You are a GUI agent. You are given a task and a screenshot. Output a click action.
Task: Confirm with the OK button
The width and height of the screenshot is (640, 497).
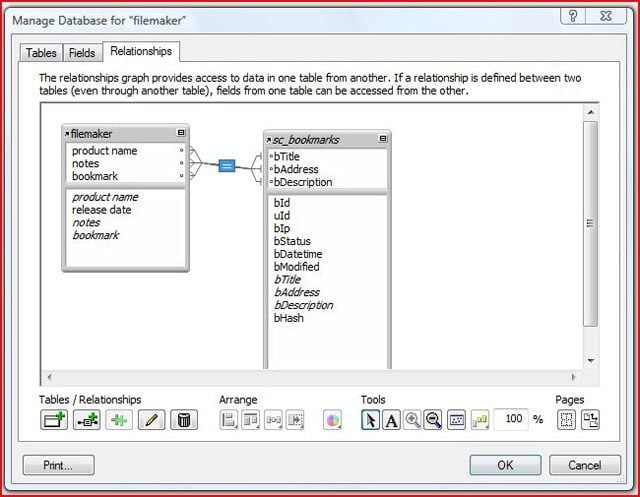tap(505, 465)
